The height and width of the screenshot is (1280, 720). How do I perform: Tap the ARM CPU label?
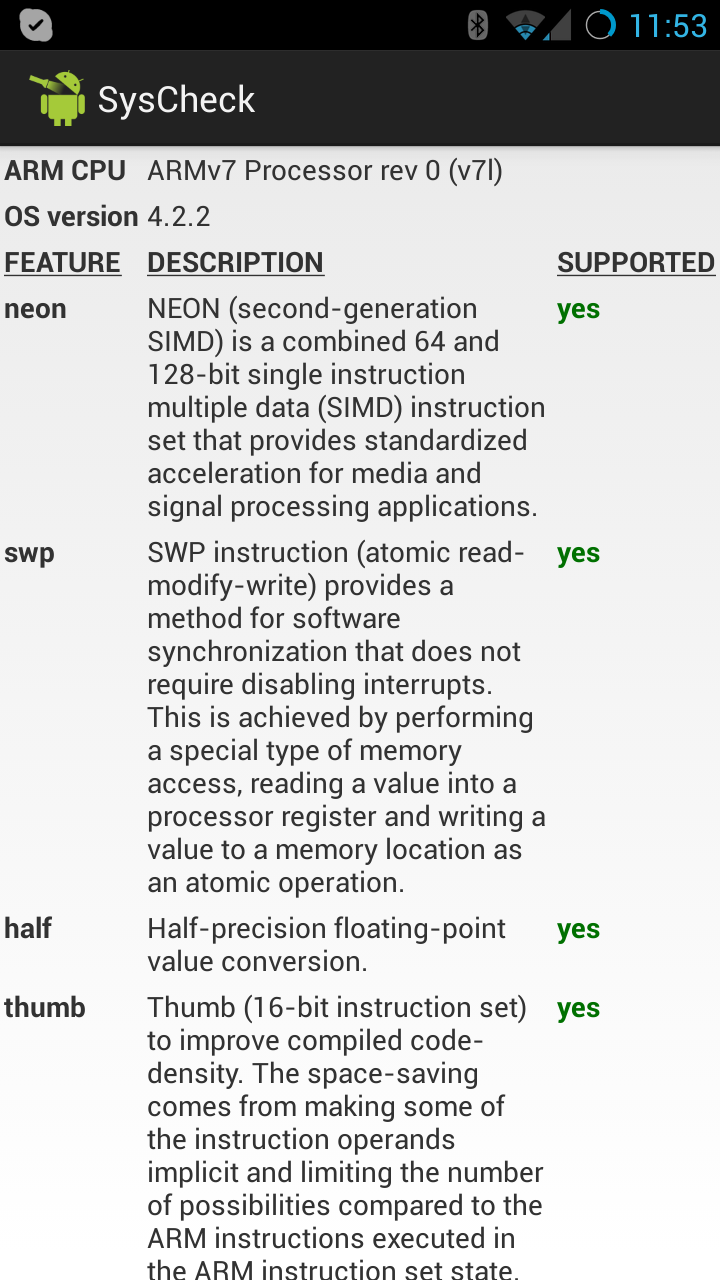65,171
